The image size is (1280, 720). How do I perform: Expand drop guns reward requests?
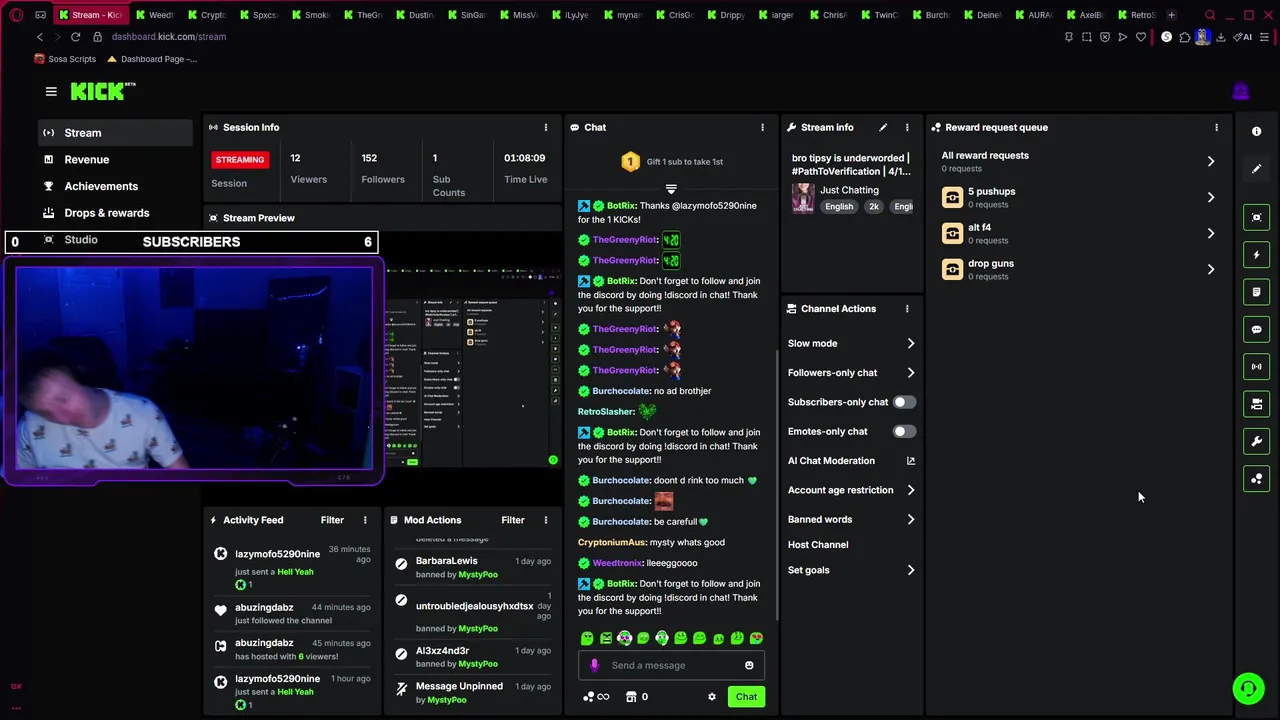(1079, 269)
